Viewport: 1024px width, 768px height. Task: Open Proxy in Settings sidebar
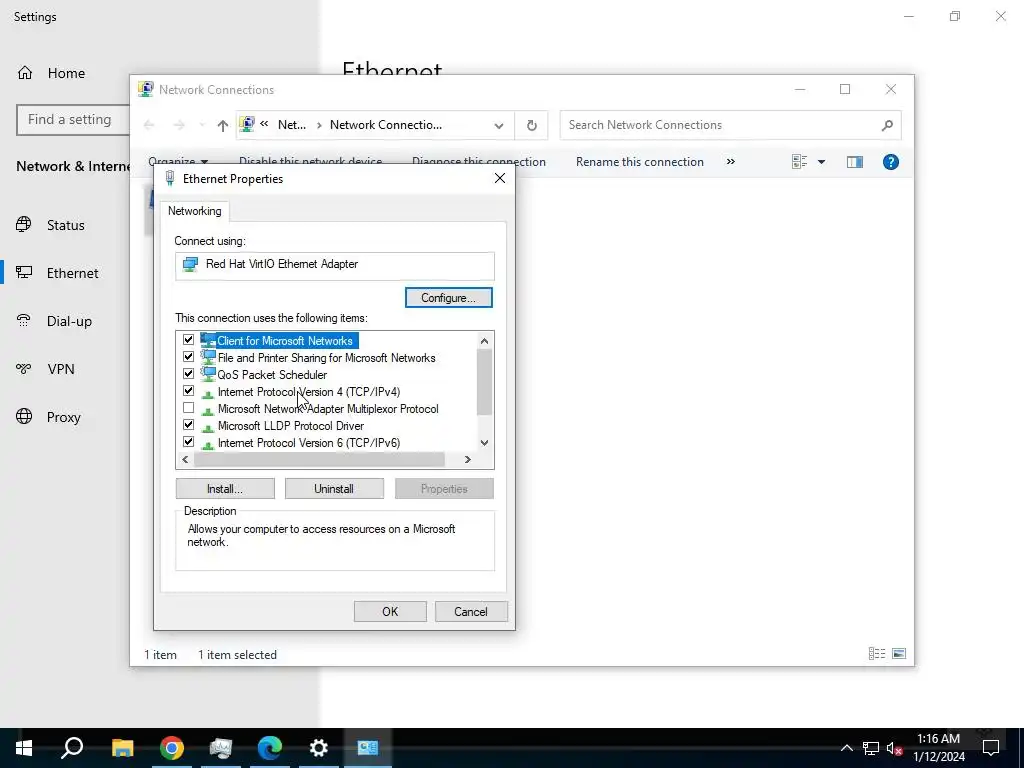click(65, 417)
